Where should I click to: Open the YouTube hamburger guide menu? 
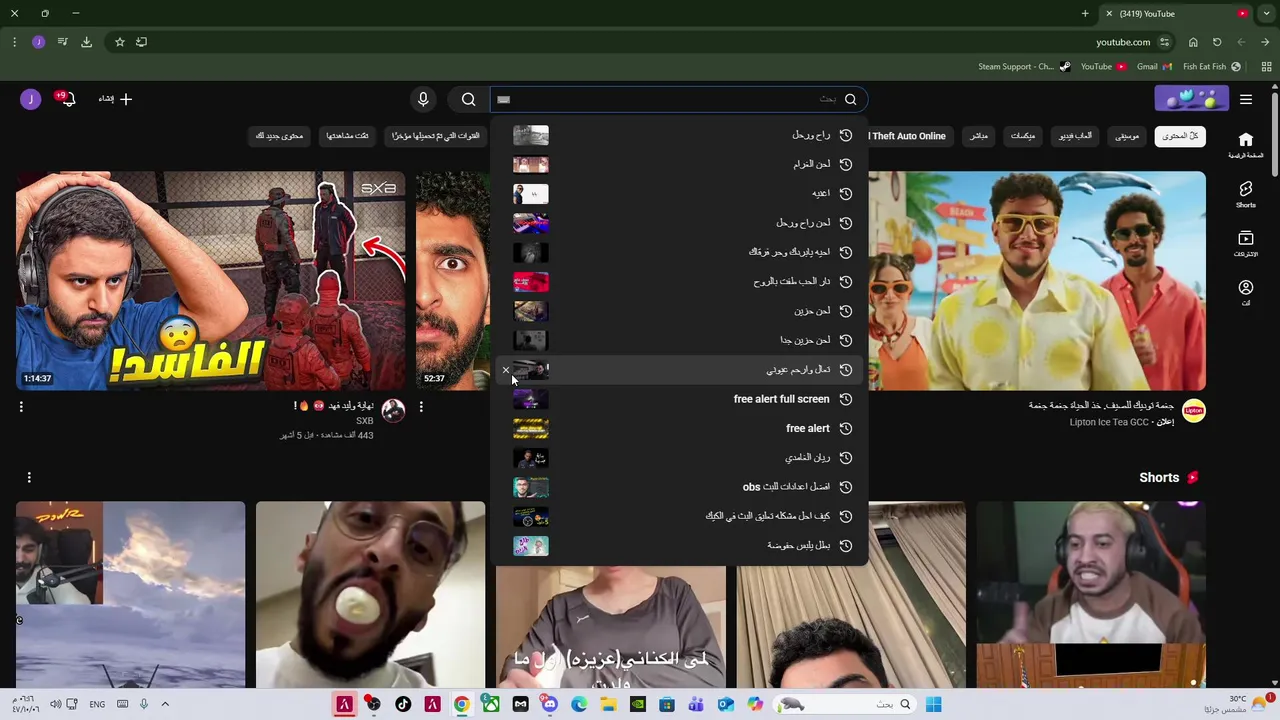1246,99
